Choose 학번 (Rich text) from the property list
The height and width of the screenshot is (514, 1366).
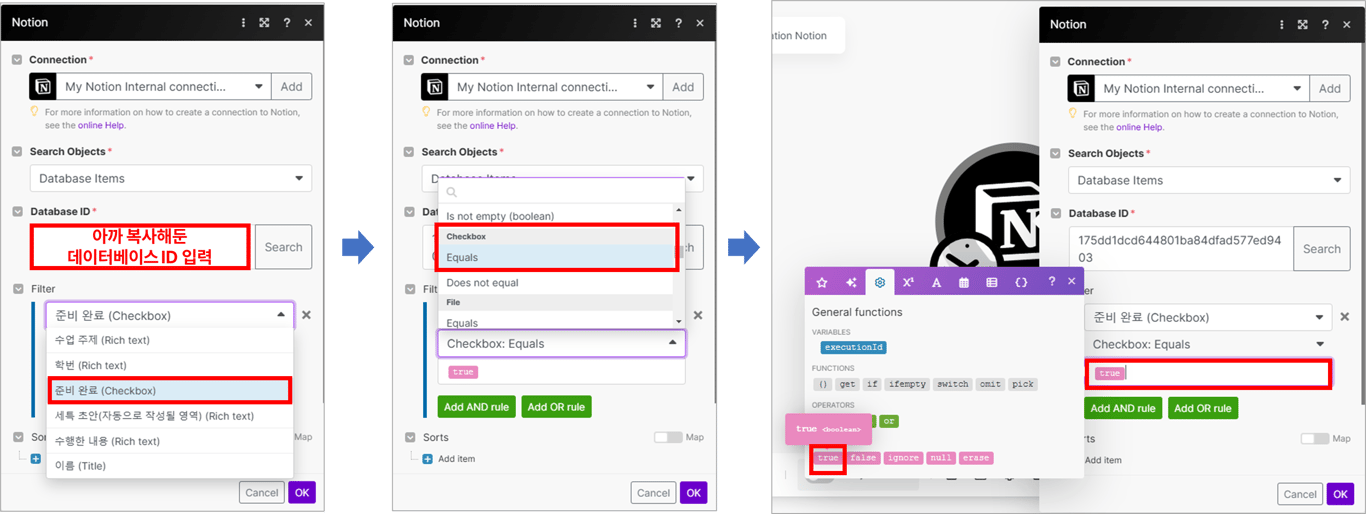170,365
